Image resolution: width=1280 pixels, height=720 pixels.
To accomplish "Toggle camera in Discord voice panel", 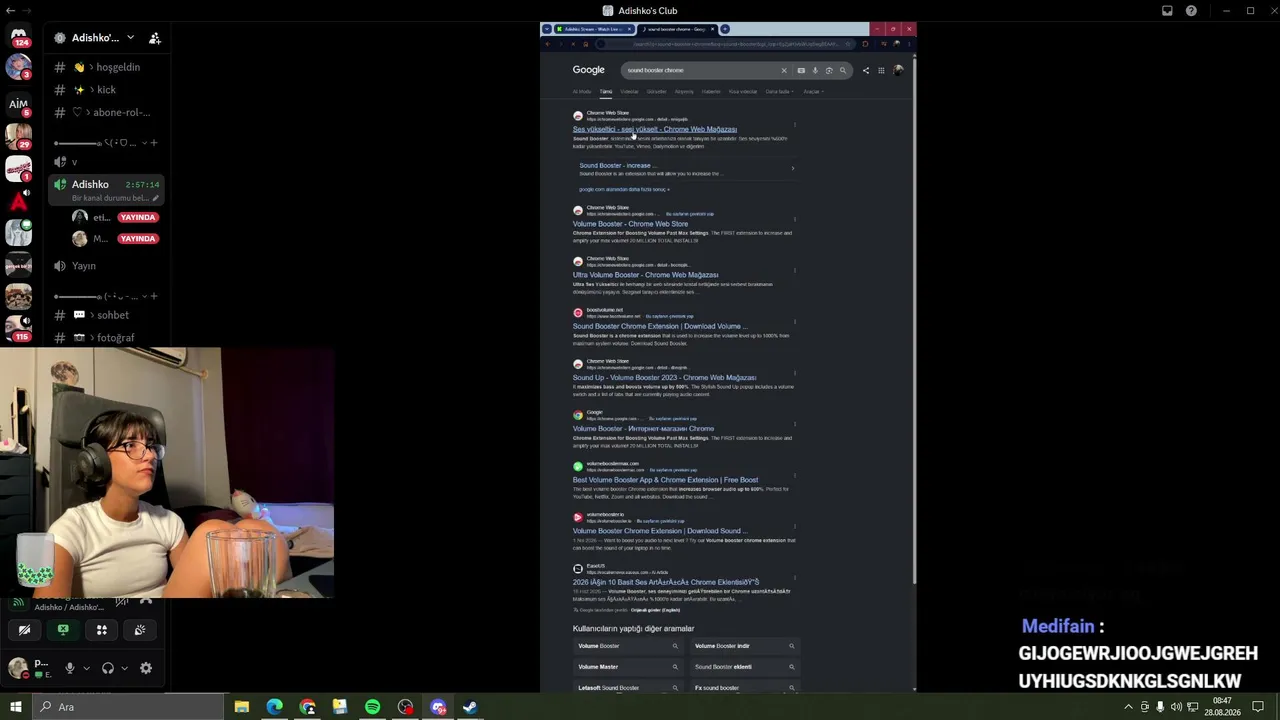I will [x=25, y=630].
